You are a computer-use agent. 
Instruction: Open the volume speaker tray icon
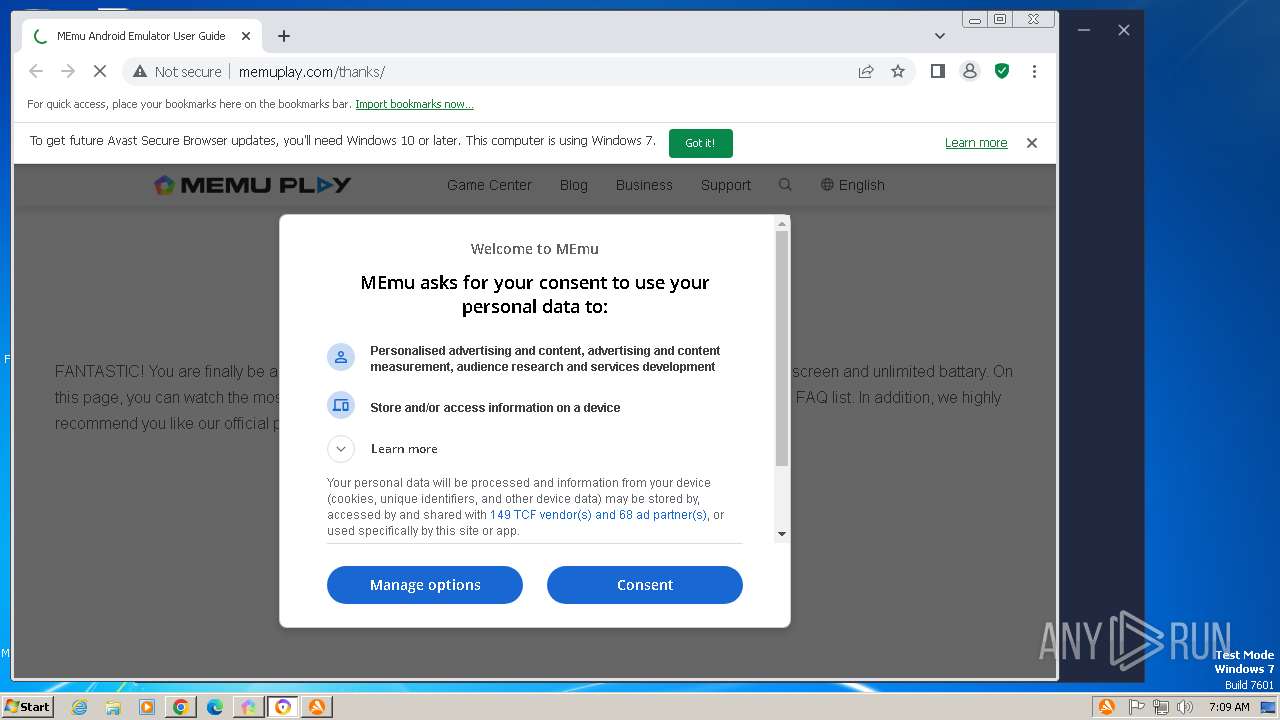click(x=1185, y=707)
